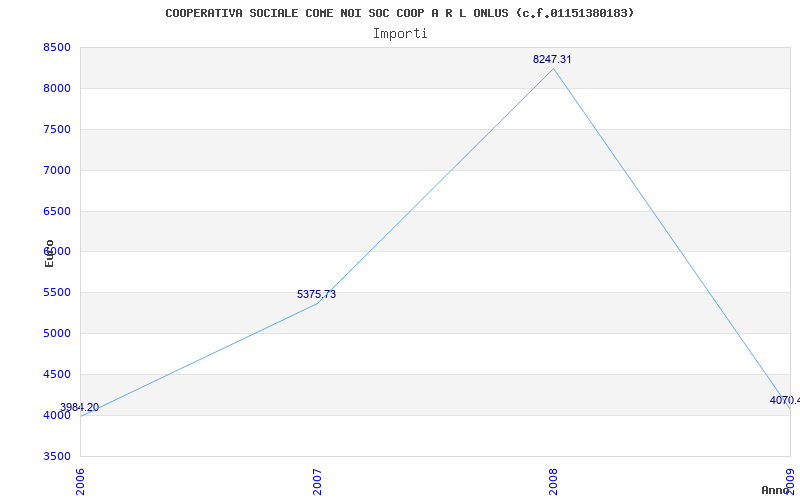
Task: Click the 5500 y-axis tick label
Action: pos(57,293)
